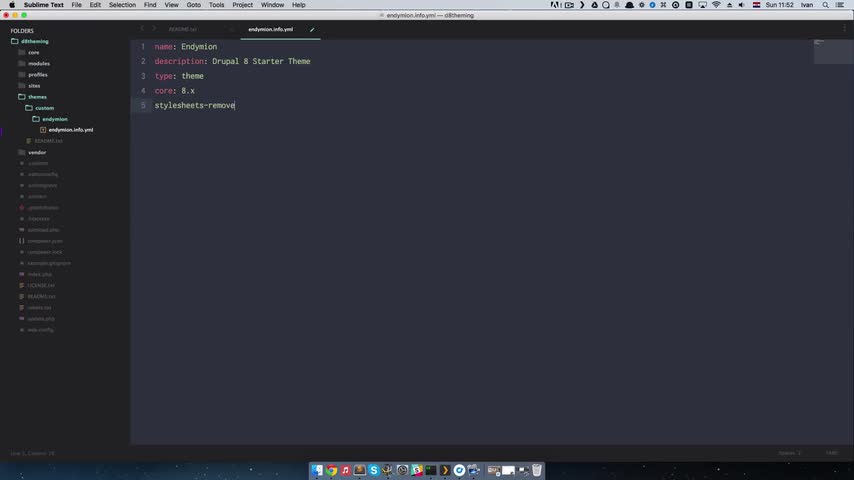
Task: Open the Slack icon in the dock
Action: click(x=417, y=470)
